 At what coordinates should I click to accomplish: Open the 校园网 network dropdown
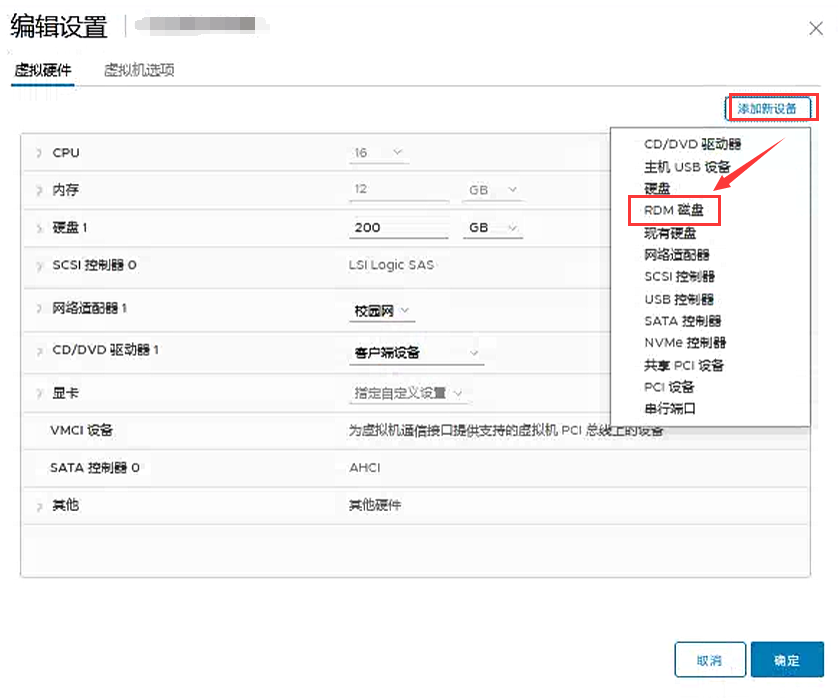(382, 311)
